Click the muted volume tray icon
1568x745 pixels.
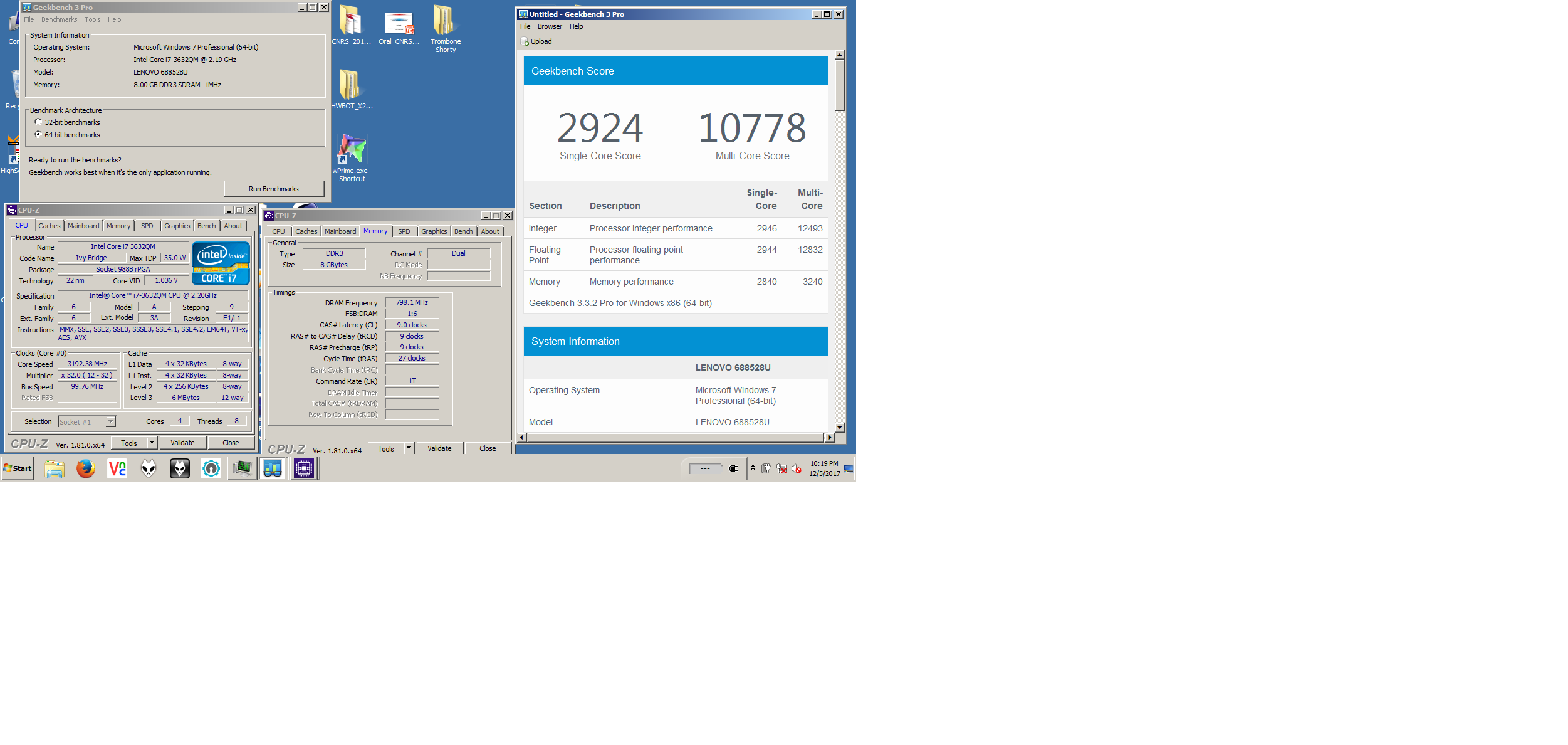click(797, 468)
